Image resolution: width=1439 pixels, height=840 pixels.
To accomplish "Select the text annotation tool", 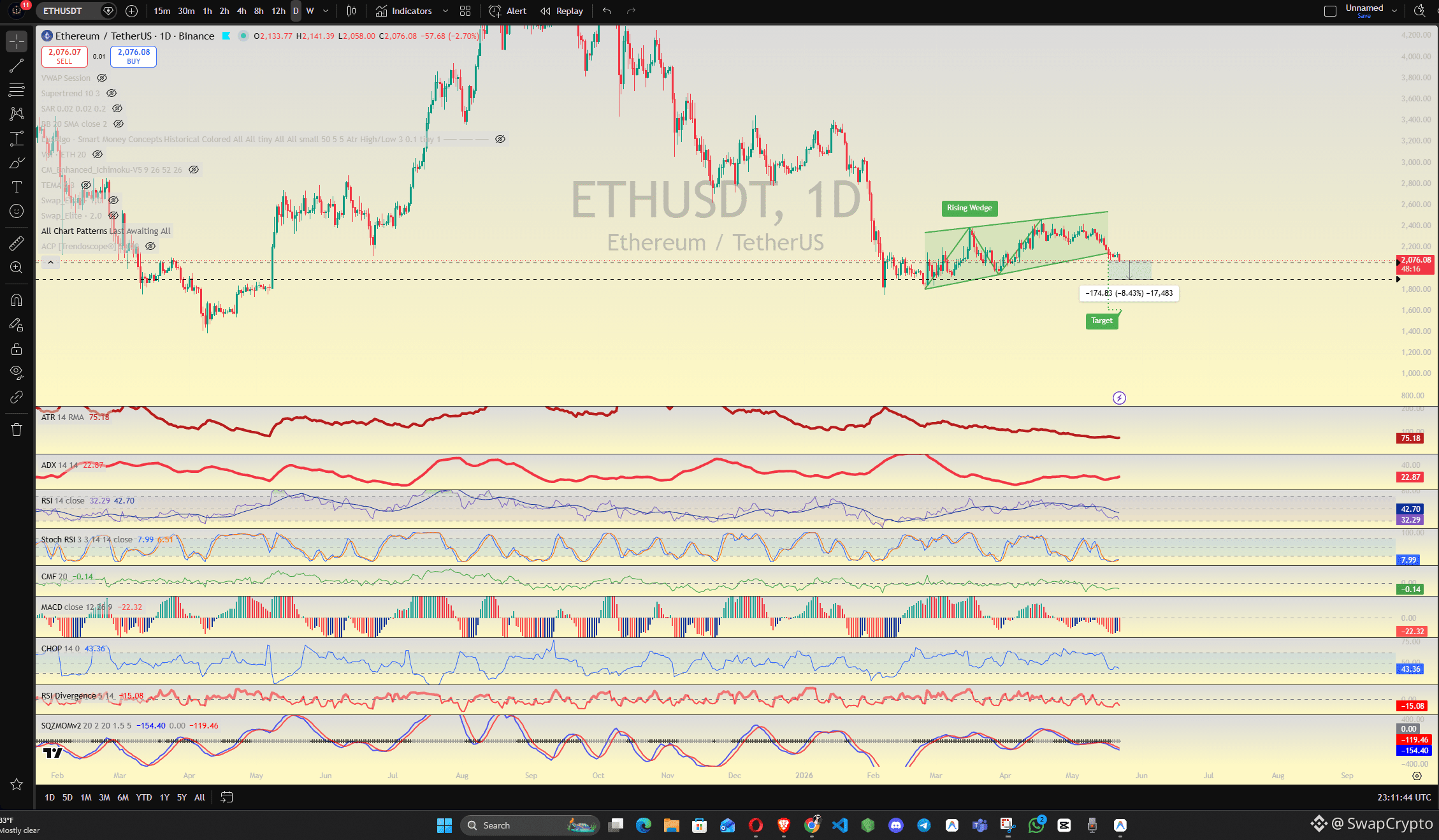I will [x=17, y=187].
